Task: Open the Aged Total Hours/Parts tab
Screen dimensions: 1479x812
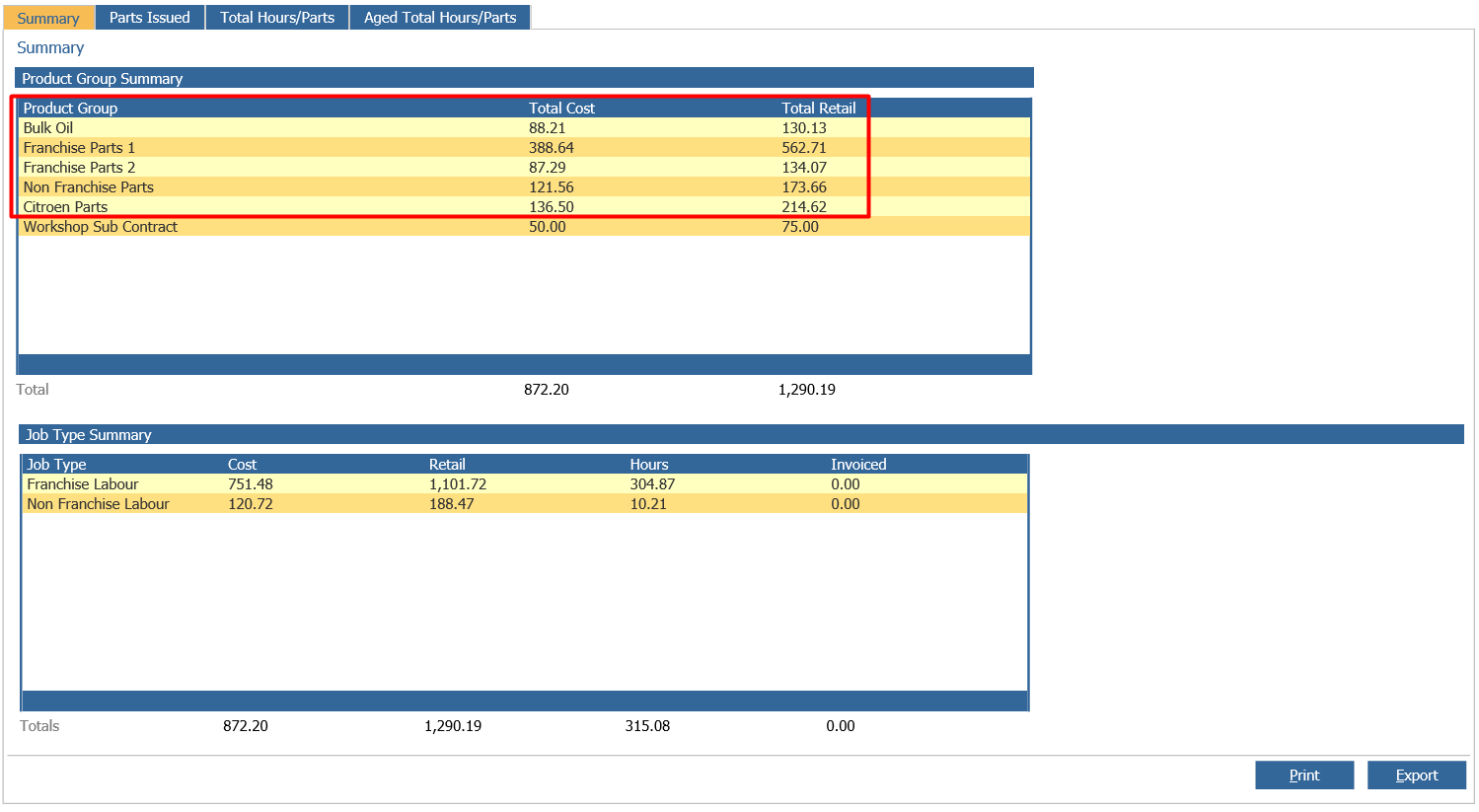Action: pyautogui.click(x=440, y=17)
